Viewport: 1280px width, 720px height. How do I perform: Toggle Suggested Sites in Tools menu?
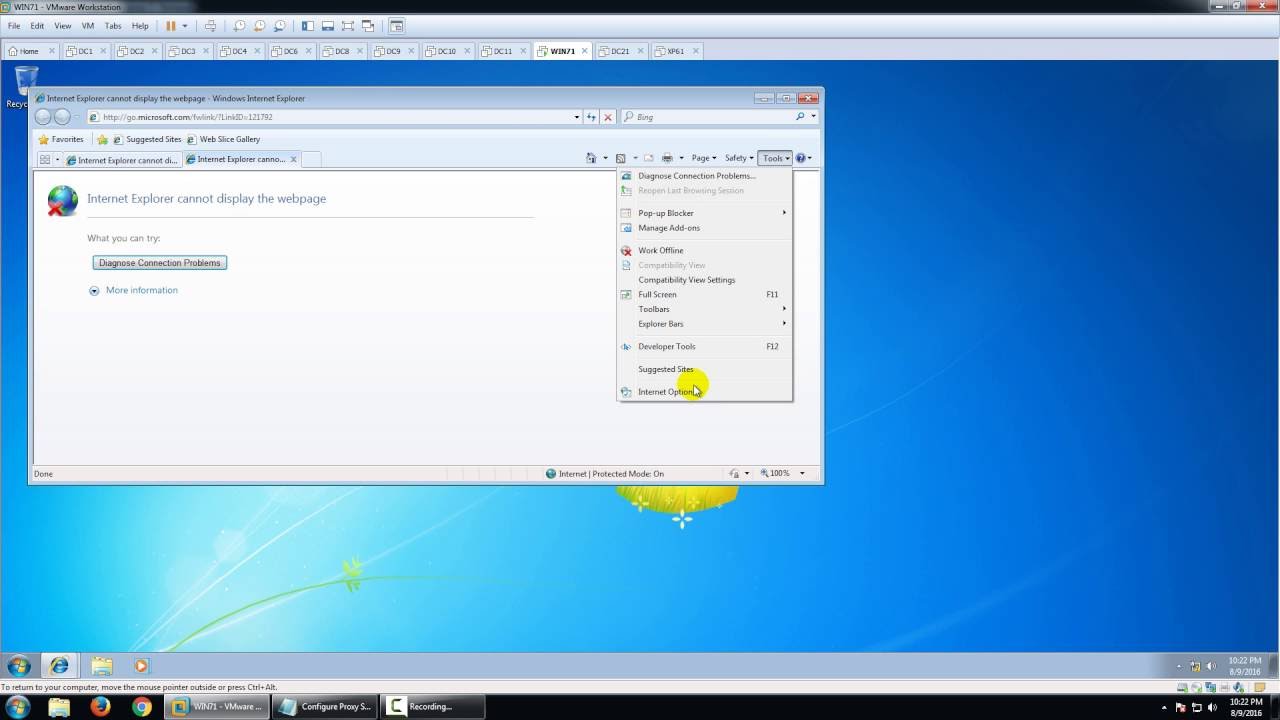(704, 370)
